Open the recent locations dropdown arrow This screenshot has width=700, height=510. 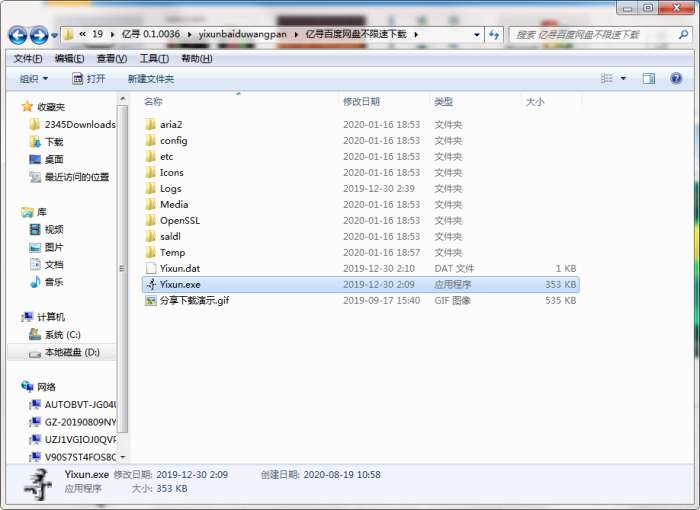coord(54,35)
